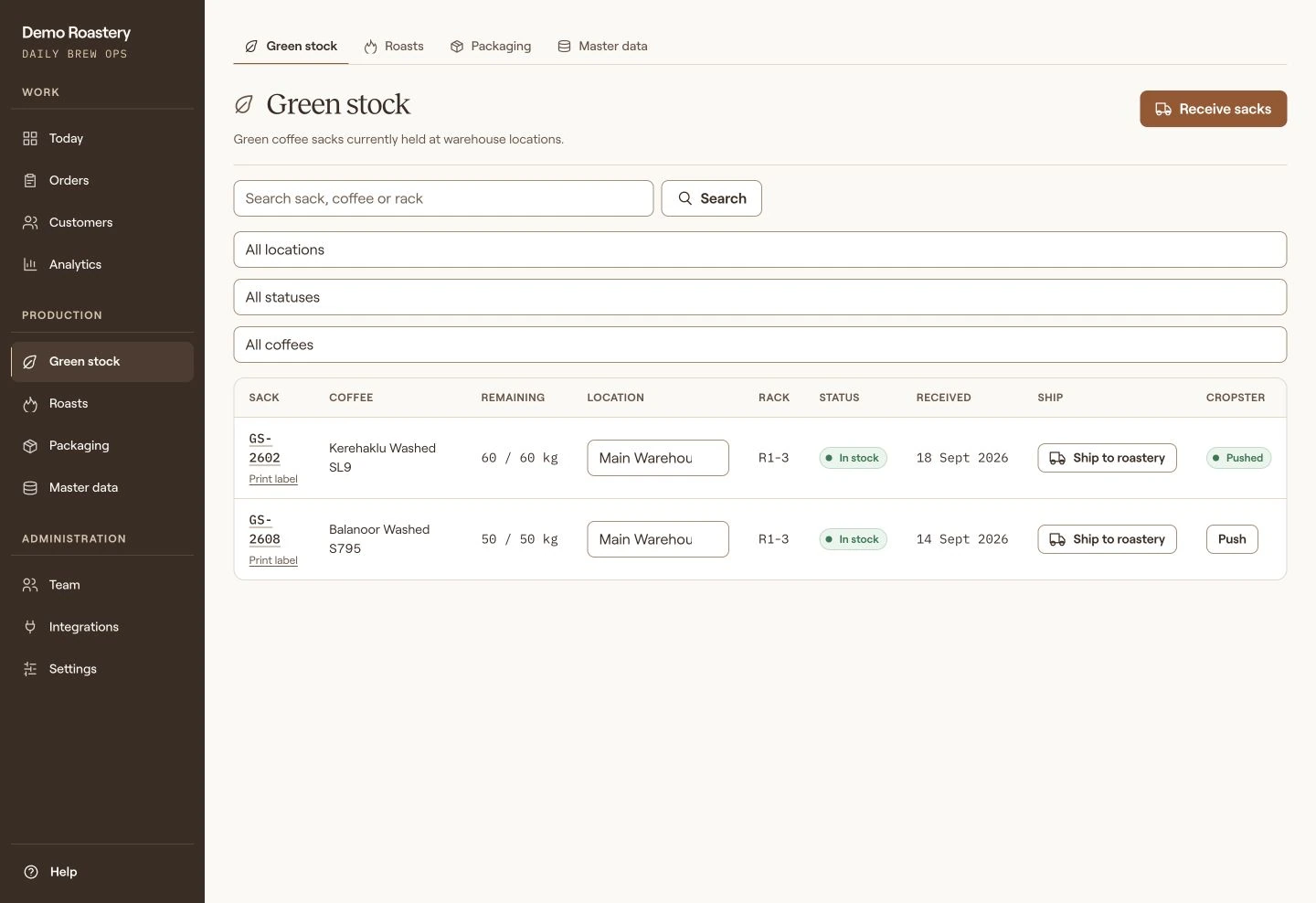
Task: Switch to the Packaging tab
Action: tap(491, 46)
